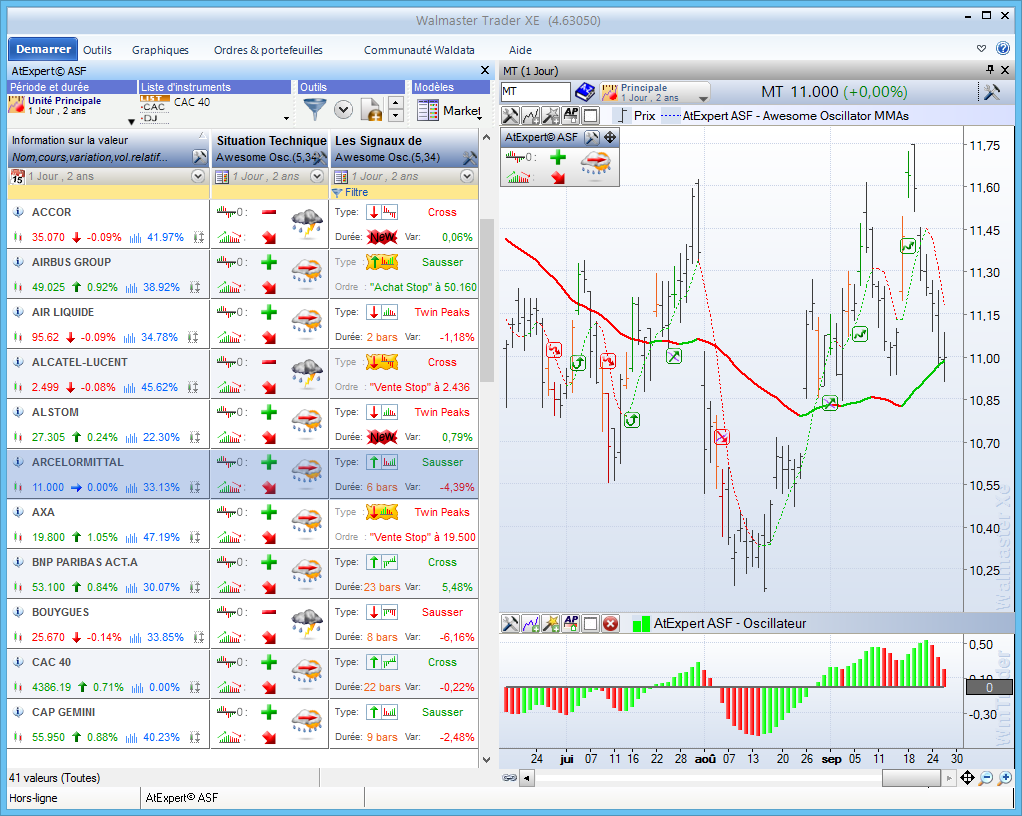Click the add-document icon under Outils
Viewport: 1022px width, 816px height.
coord(371,109)
